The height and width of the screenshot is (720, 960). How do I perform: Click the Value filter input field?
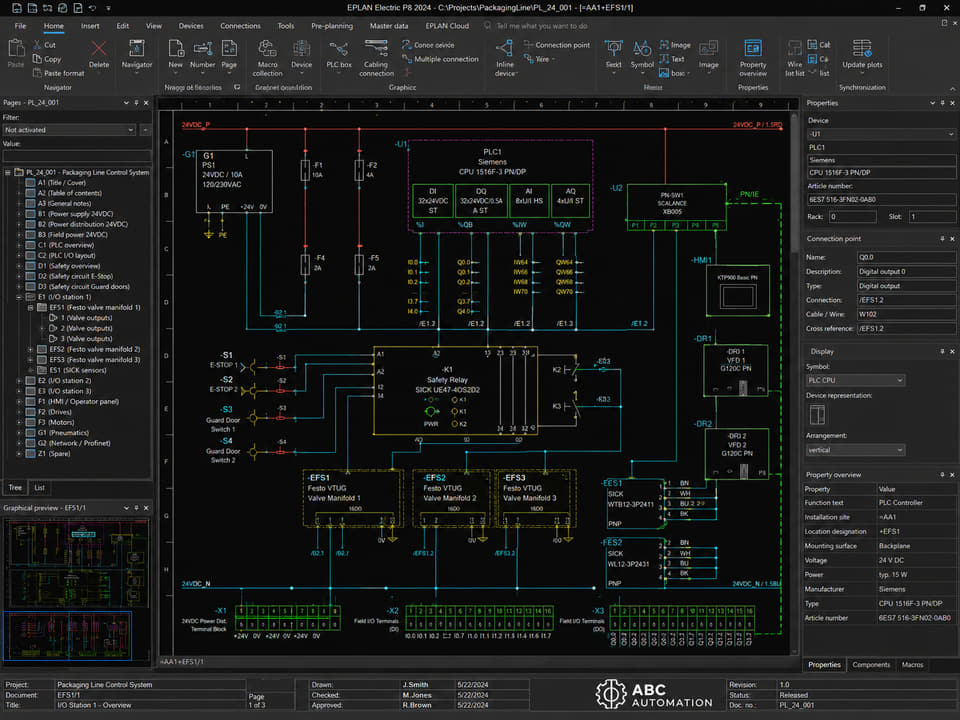pyautogui.click(x=77, y=156)
